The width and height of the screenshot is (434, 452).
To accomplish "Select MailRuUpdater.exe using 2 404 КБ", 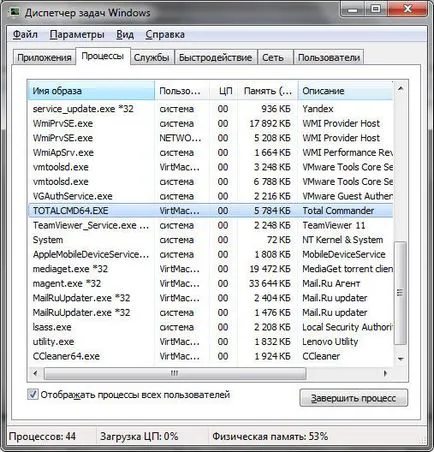I will [210, 298].
